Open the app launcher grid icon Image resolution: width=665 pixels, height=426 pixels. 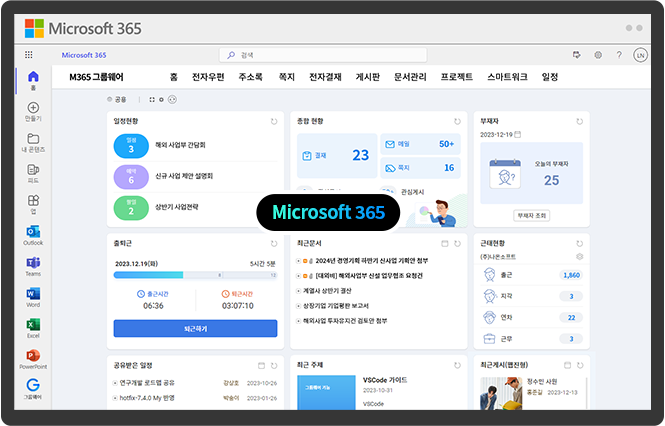(x=28, y=55)
